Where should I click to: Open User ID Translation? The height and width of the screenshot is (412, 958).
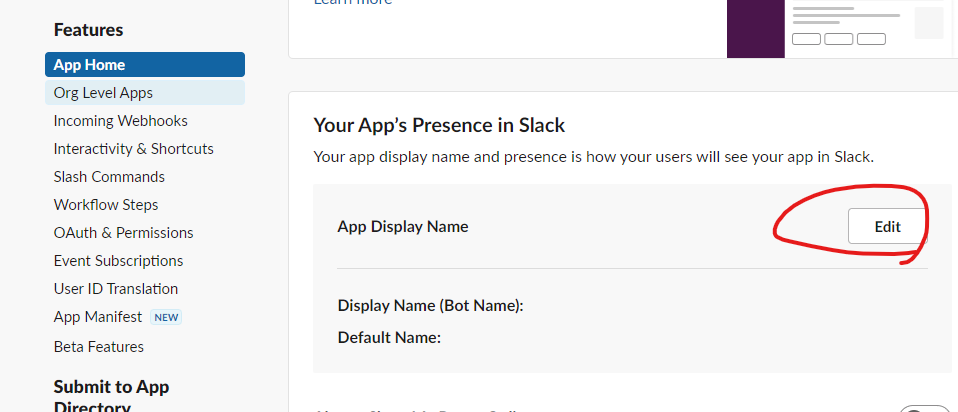point(116,289)
